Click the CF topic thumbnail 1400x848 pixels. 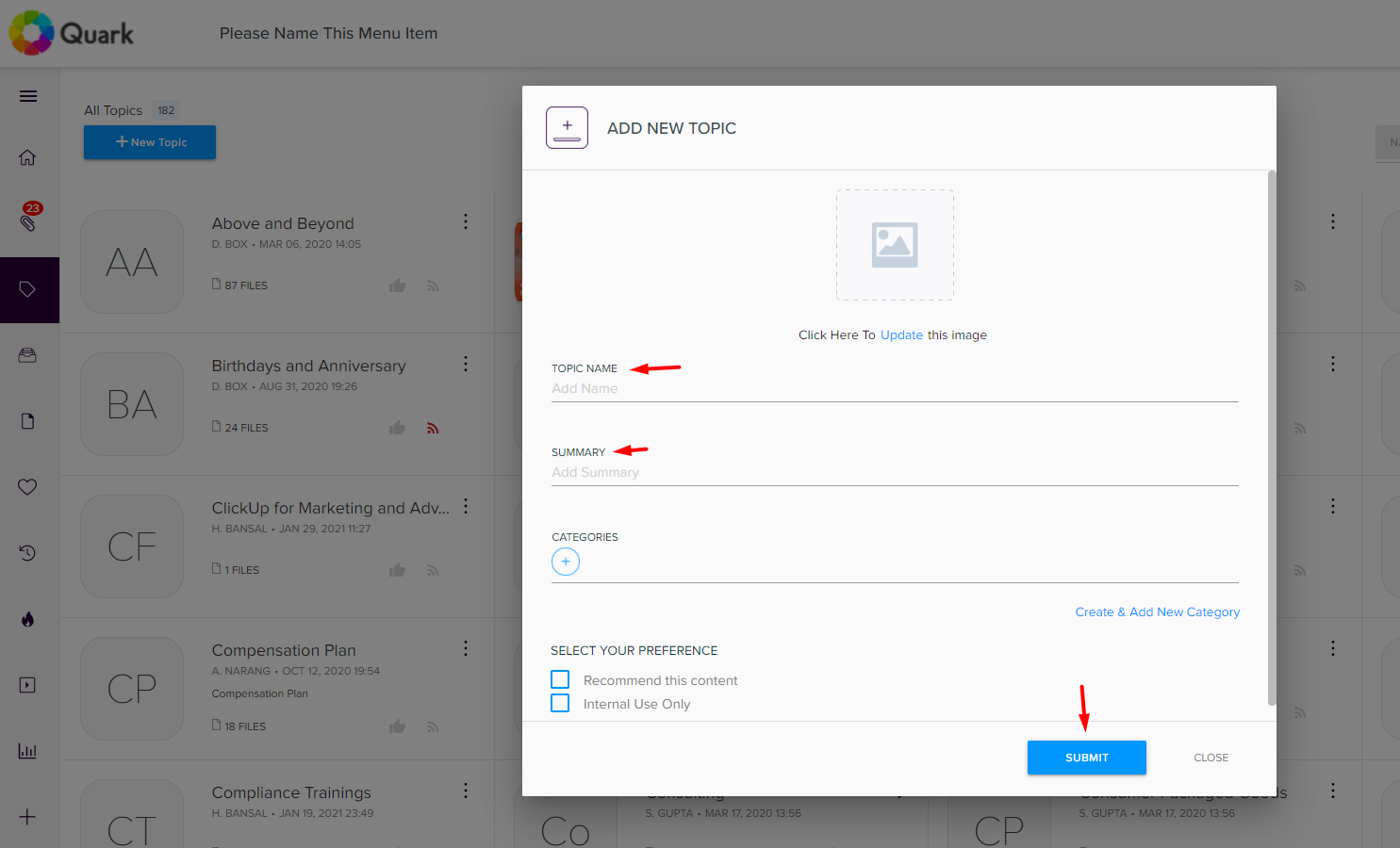[132, 546]
